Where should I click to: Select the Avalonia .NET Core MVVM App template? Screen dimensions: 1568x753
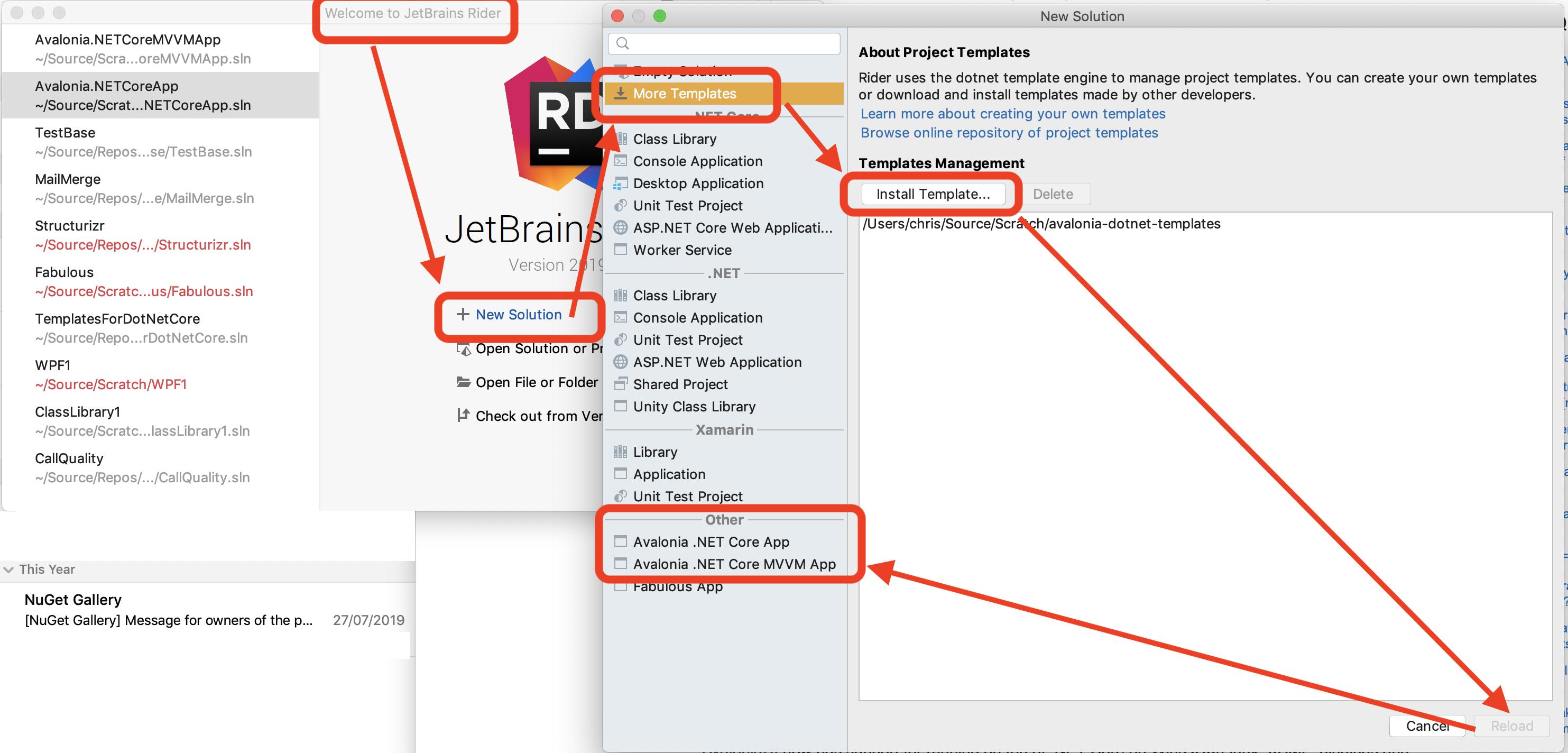(734, 564)
